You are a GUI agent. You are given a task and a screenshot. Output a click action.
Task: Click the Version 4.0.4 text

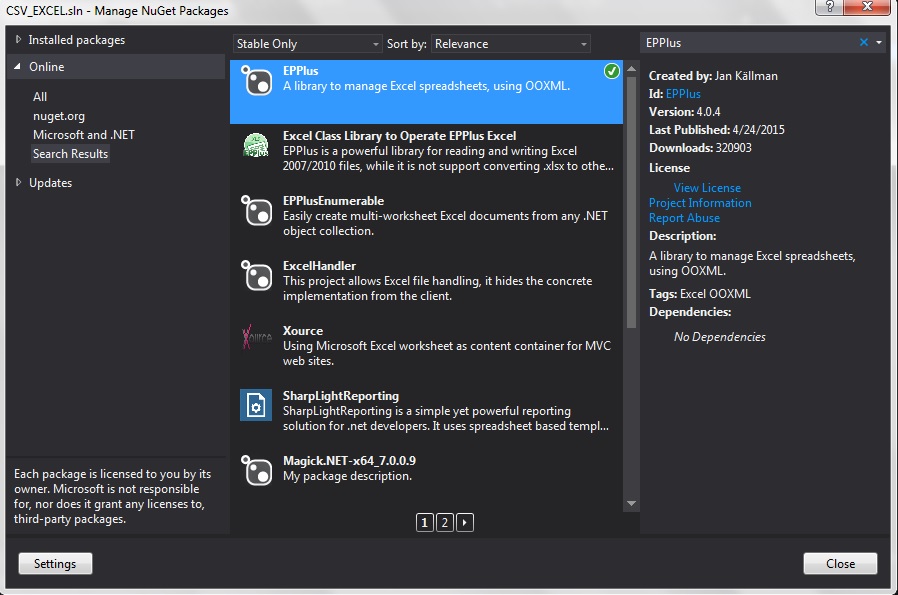684,112
